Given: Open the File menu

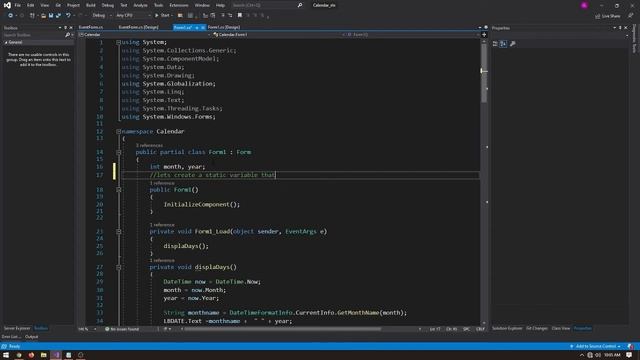Looking at the screenshot, I should click(18, 5).
